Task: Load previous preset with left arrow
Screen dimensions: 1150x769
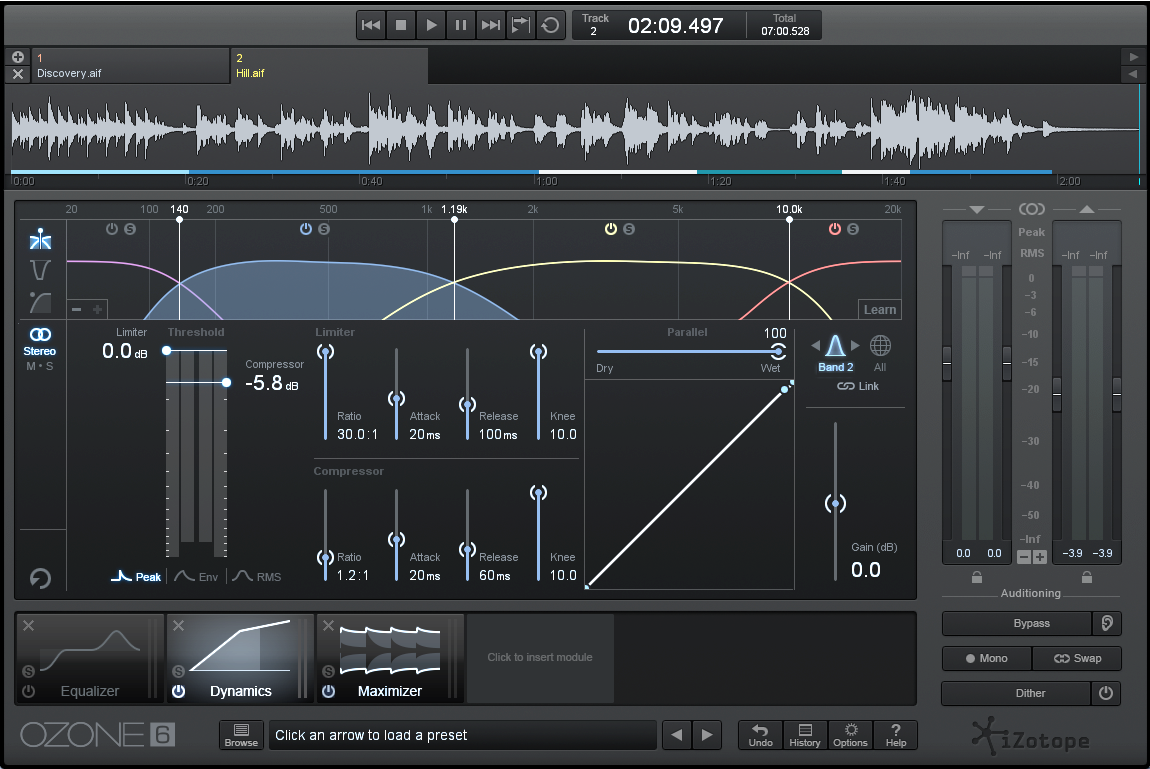Action: (x=677, y=735)
